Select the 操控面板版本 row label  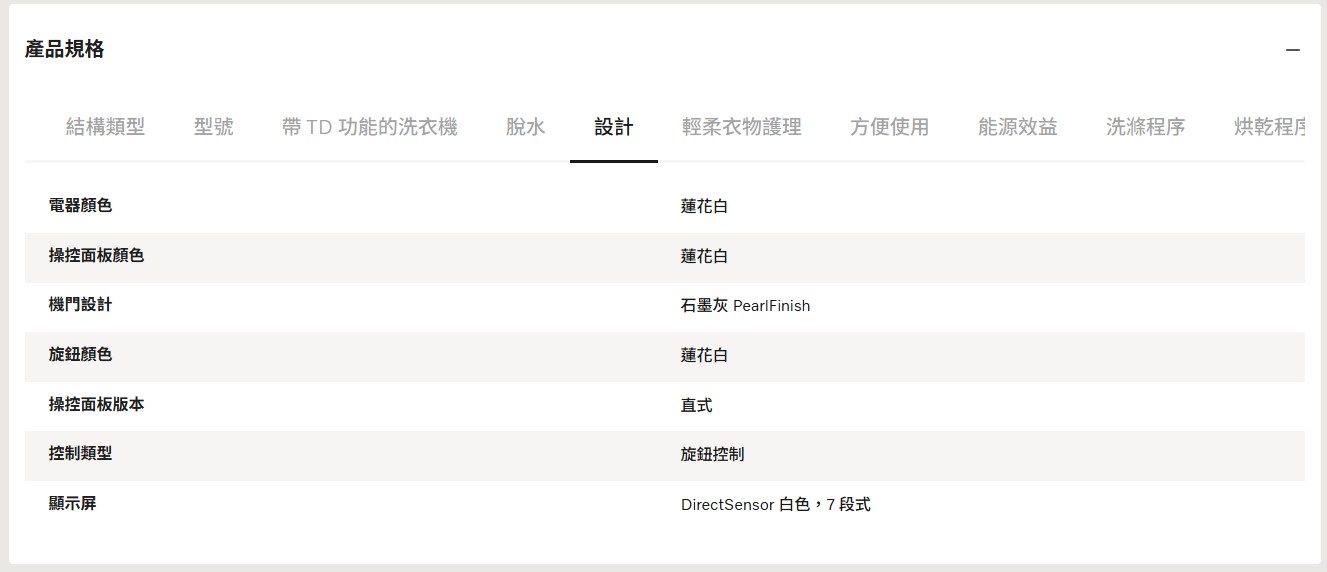(x=96, y=405)
